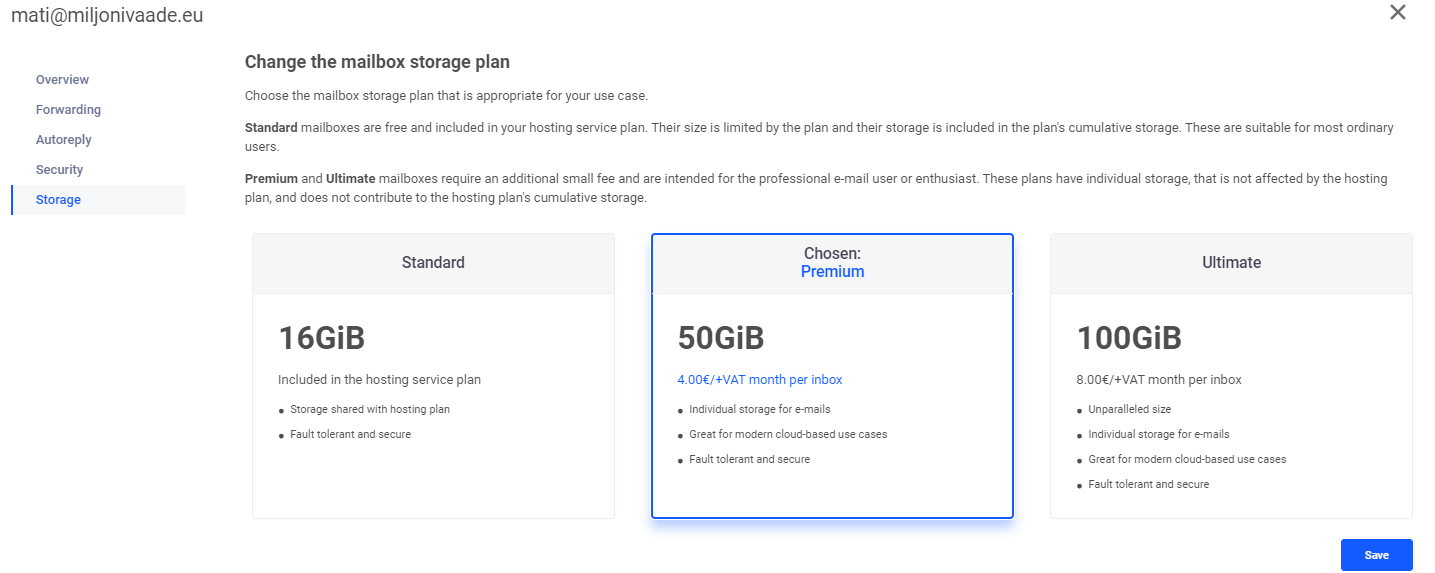
Task: Choose the Standard 16GiB plan card
Action: pyautogui.click(x=433, y=376)
